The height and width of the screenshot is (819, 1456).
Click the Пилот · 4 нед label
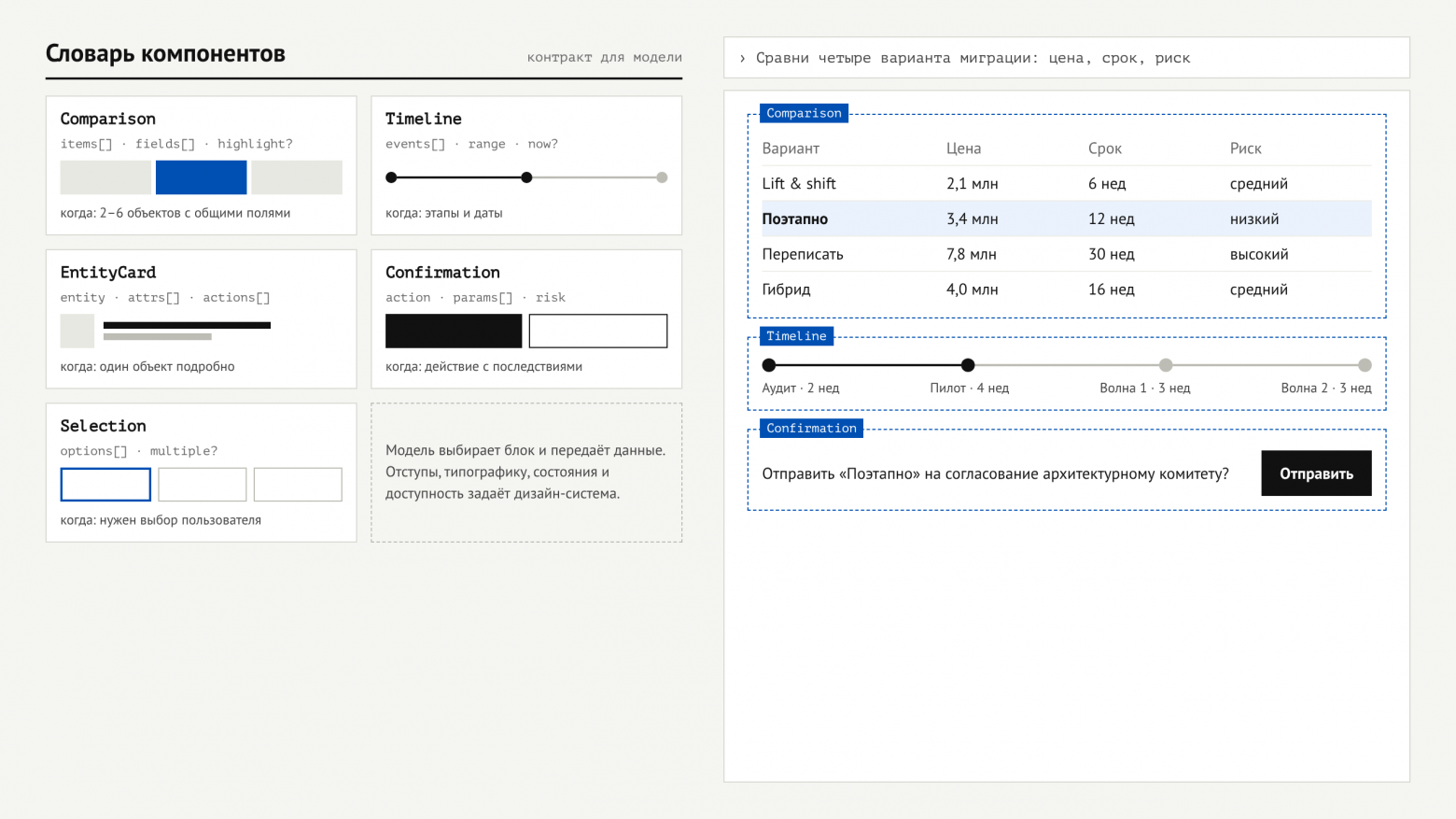[970, 388]
